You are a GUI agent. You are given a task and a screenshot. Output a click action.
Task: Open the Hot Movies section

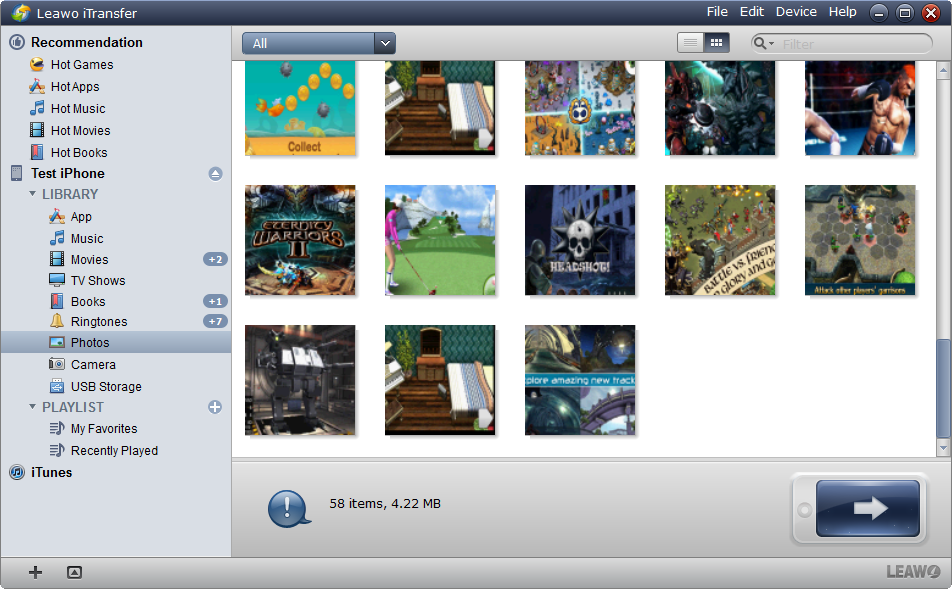80,131
